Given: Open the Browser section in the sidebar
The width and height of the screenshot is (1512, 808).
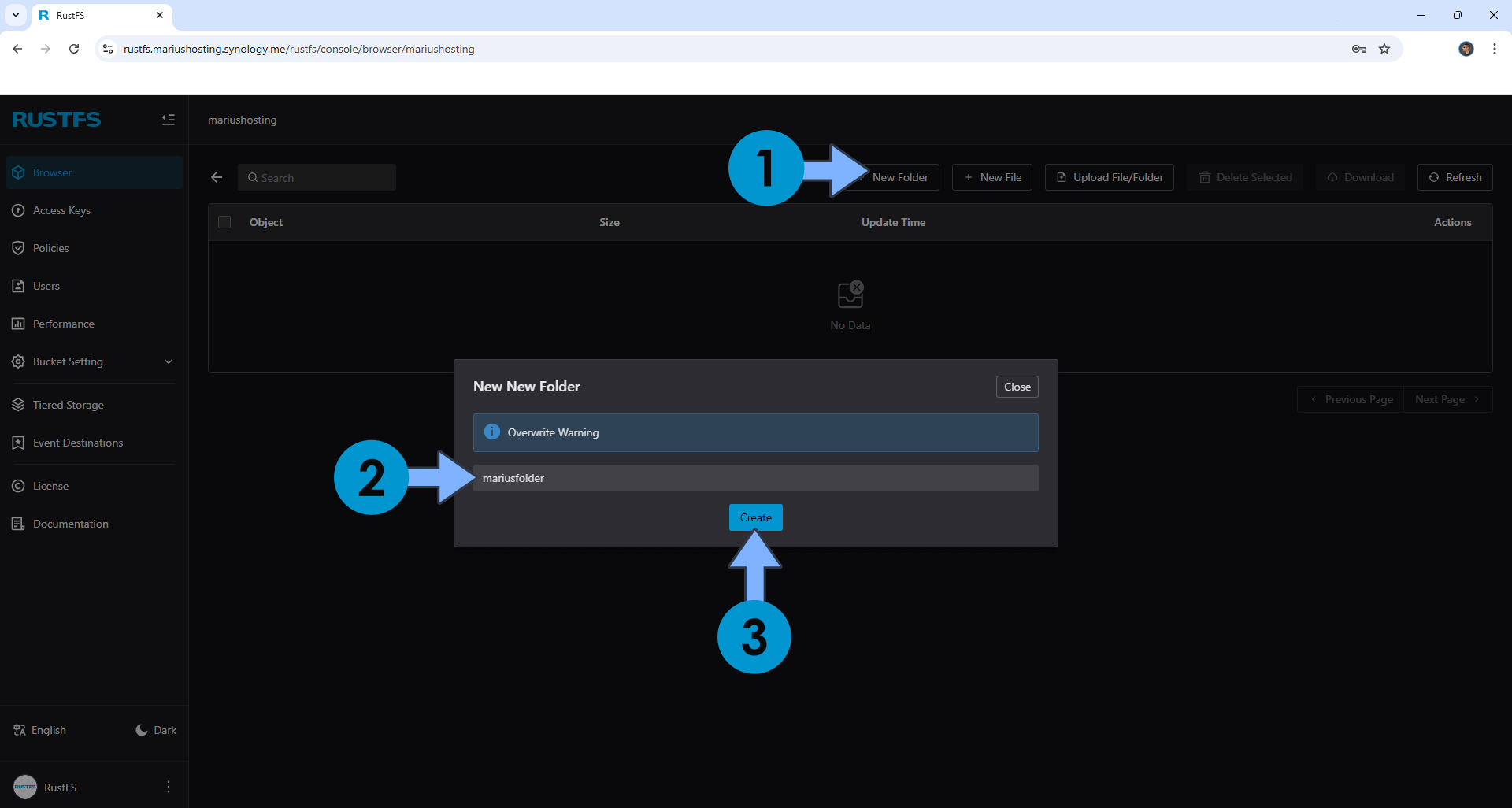Looking at the screenshot, I should 94,172.
